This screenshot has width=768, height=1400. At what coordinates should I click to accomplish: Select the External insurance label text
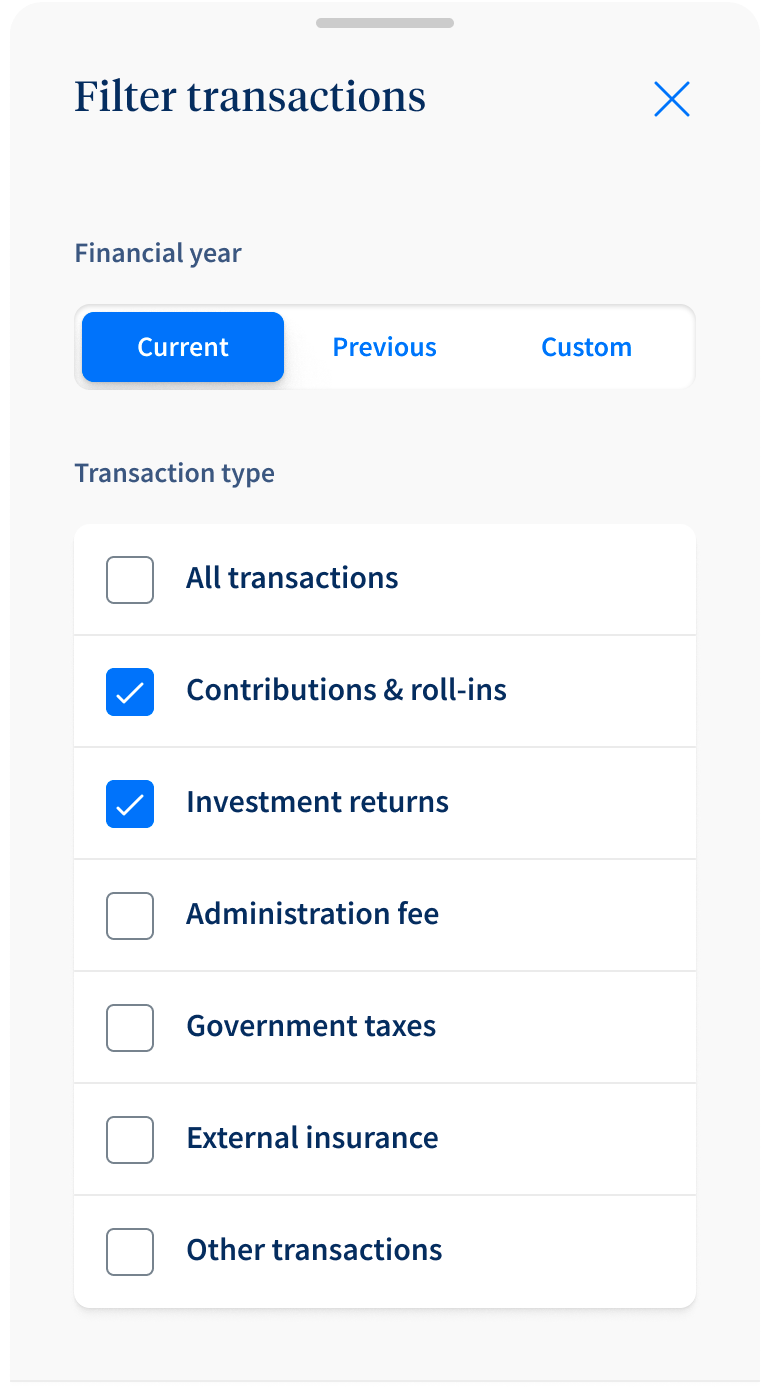coord(312,1138)
